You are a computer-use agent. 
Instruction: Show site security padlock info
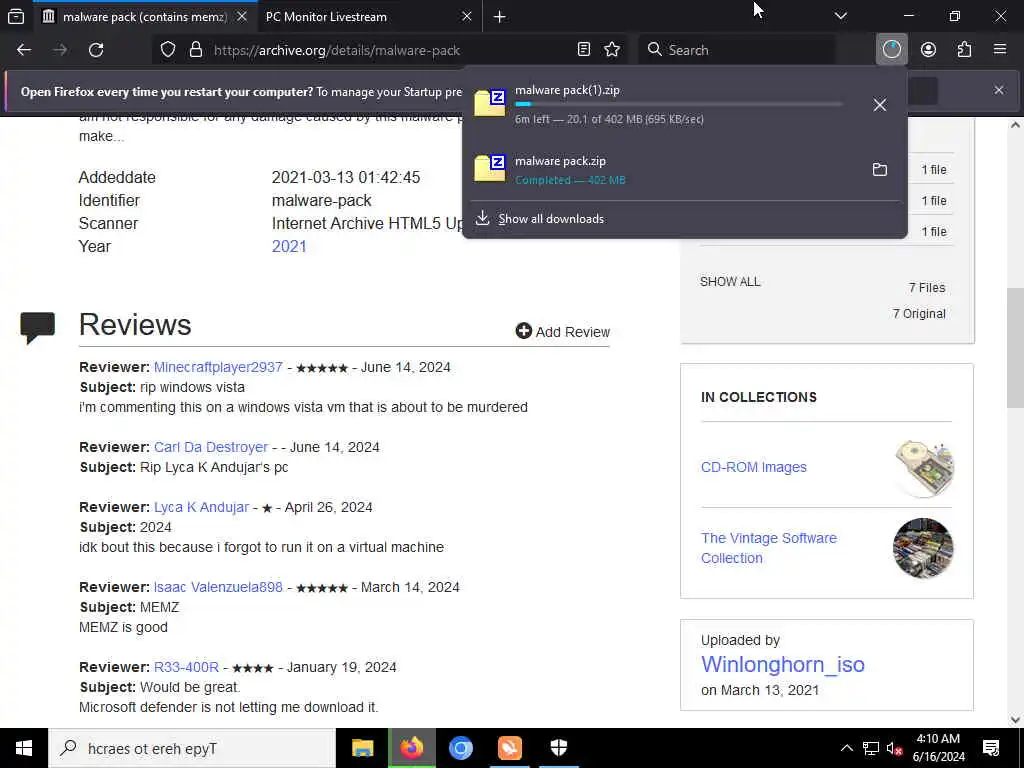(x=195, y=50)
